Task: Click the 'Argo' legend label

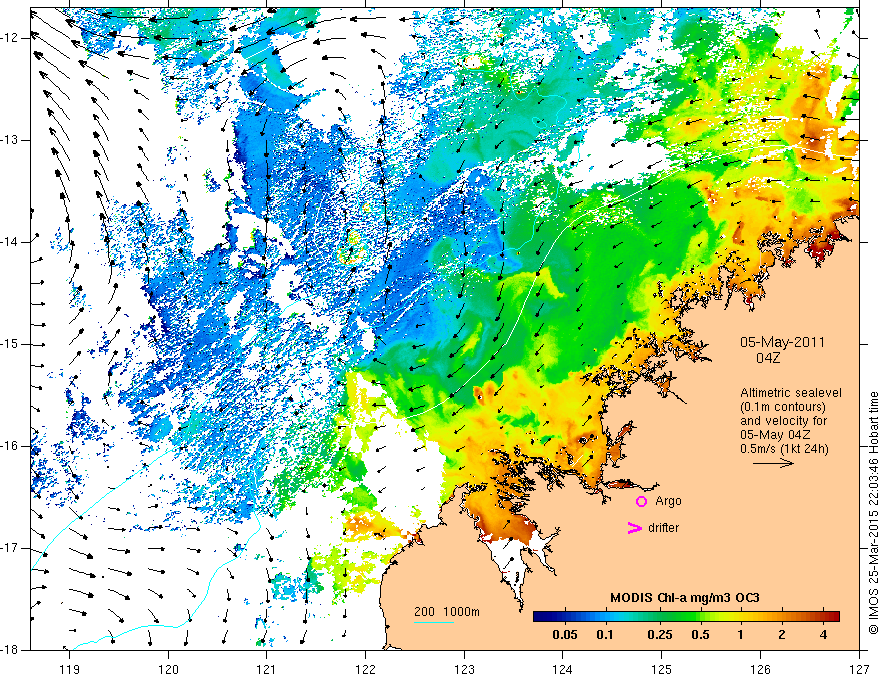Action: 668,501
